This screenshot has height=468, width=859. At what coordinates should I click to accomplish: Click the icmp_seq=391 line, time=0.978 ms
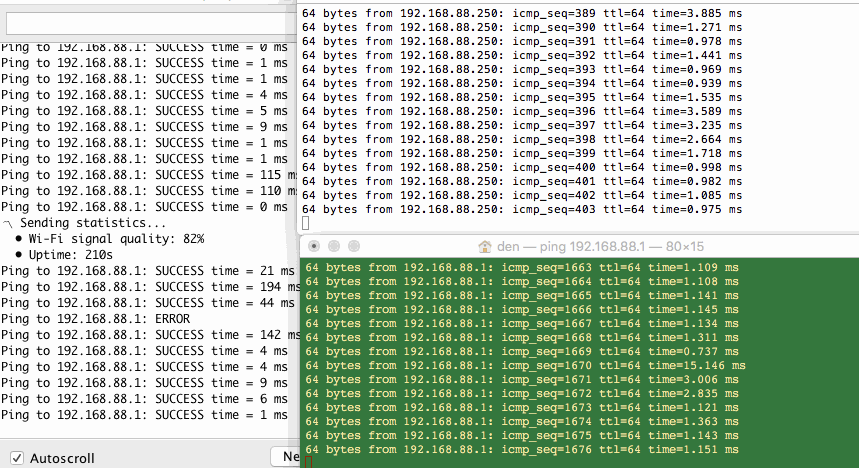522,41
